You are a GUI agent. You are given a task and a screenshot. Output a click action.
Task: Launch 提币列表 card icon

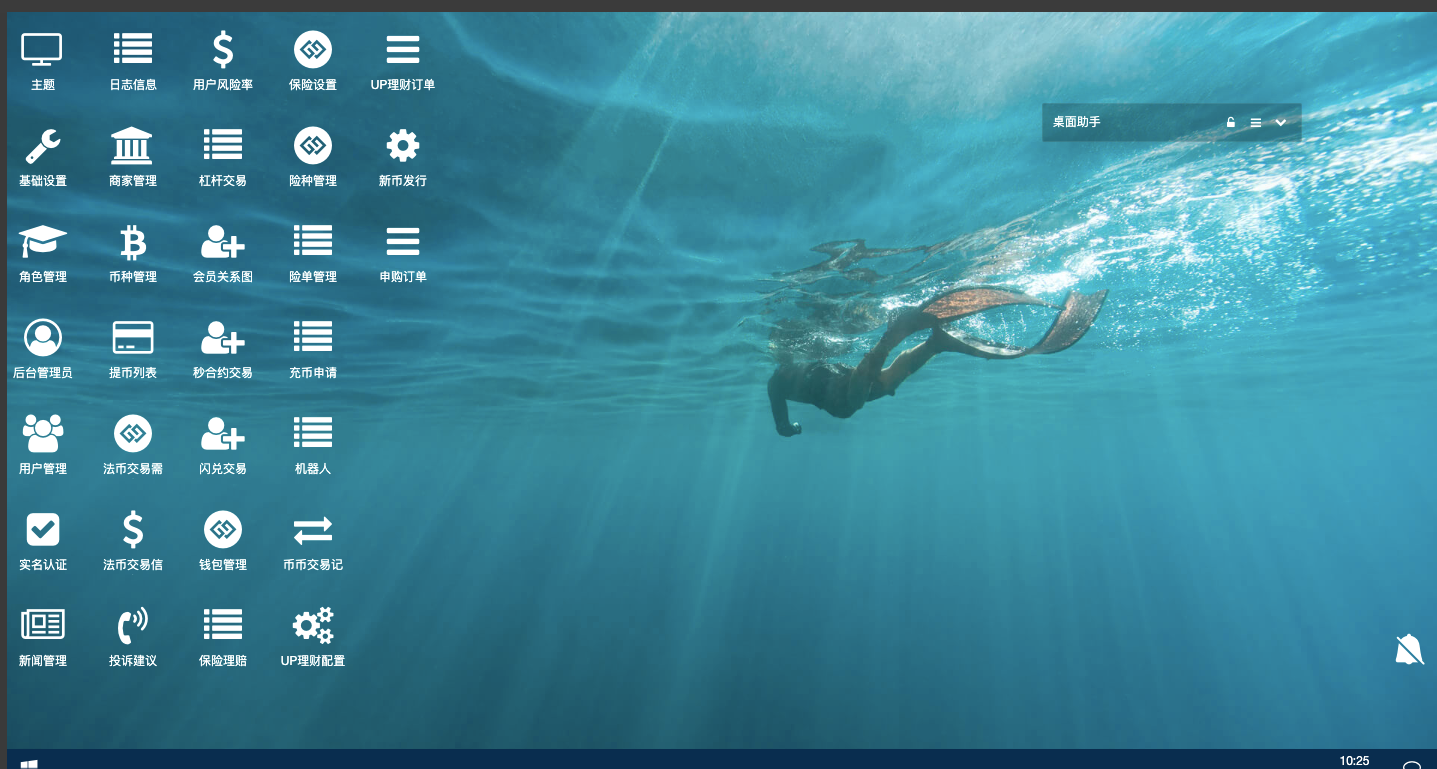pos(132,338)
